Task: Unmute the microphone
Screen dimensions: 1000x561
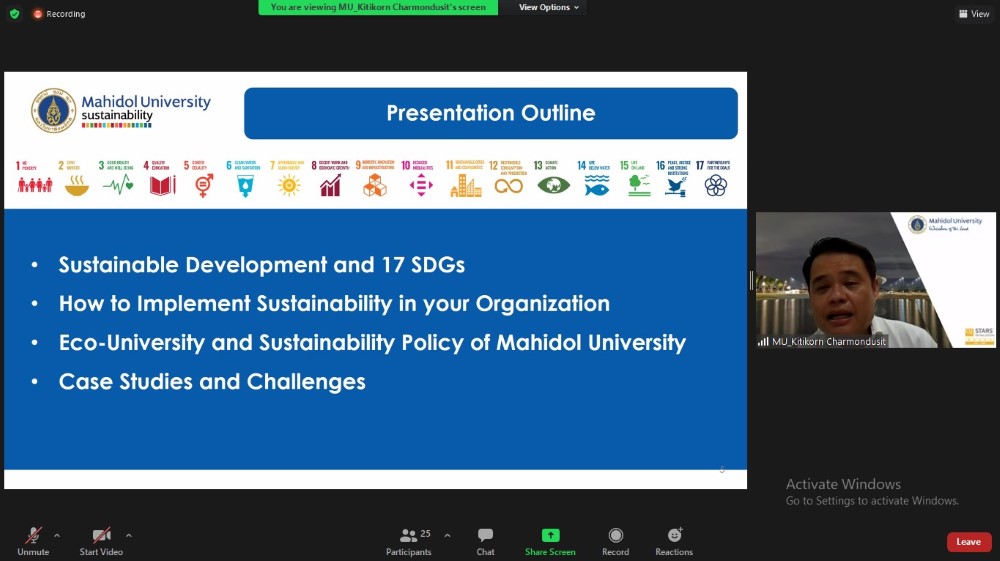Action: point(33,541)
